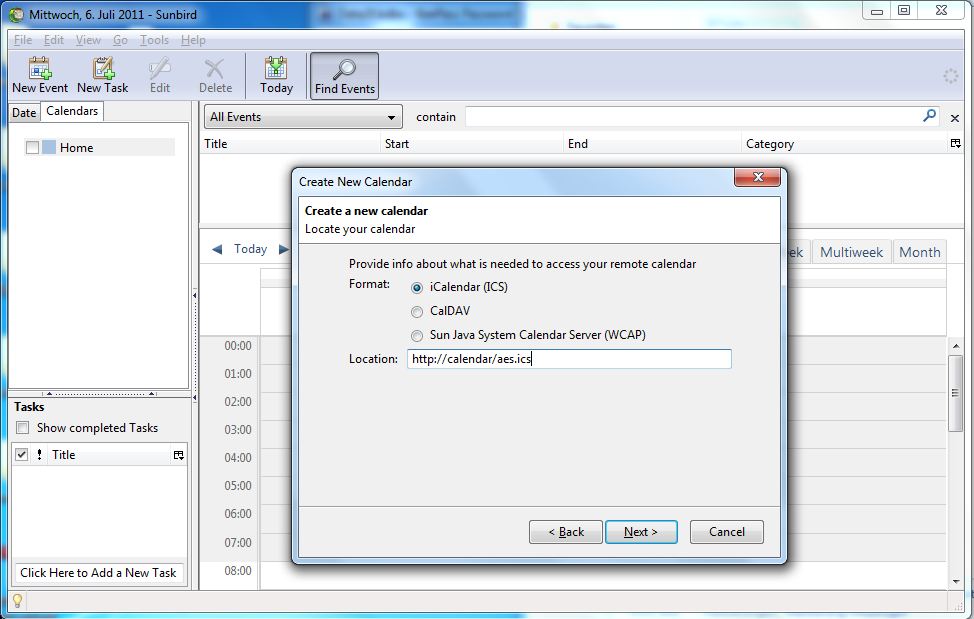Go to previous day with left arrow
This screenshot has width=974, height=619.
[x=217, y=249]
